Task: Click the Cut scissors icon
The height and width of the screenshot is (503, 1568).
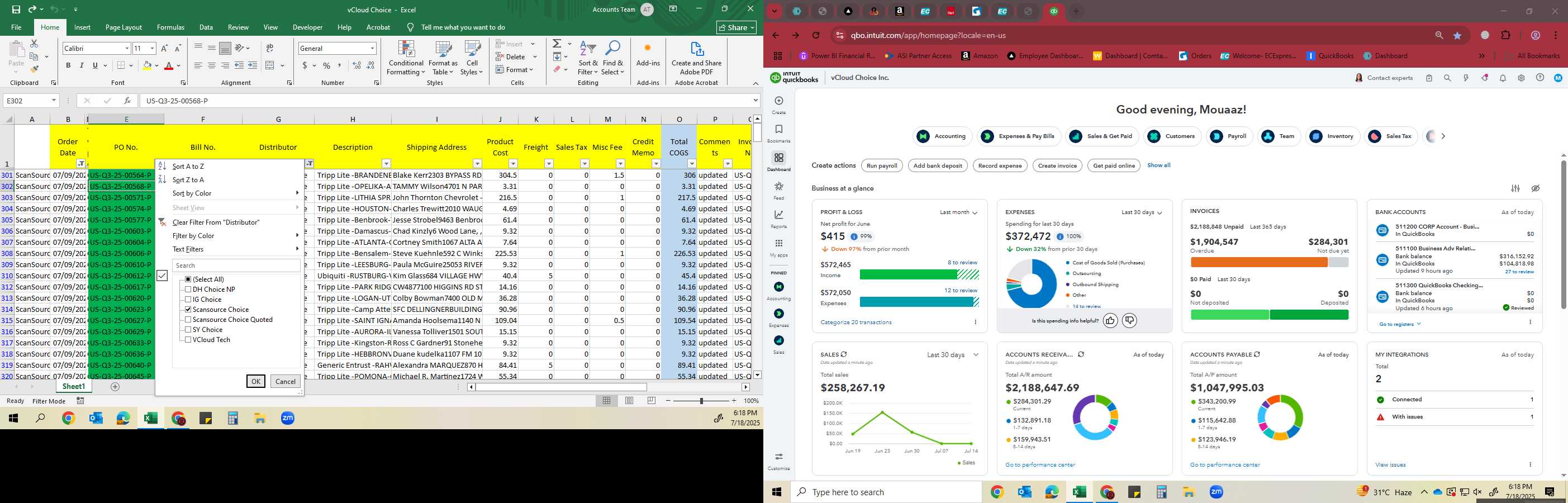Action: [34, 44]
